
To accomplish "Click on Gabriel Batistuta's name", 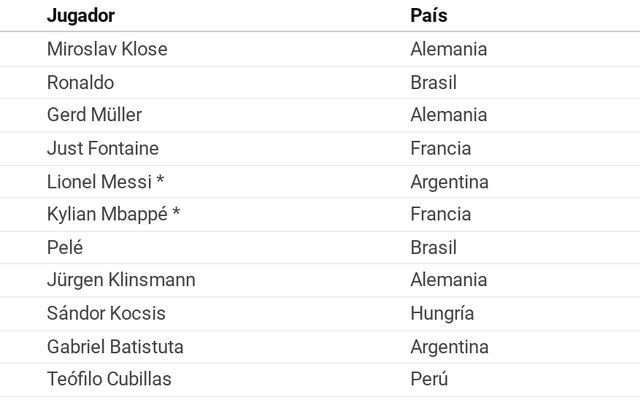I will tap(115, 347).
